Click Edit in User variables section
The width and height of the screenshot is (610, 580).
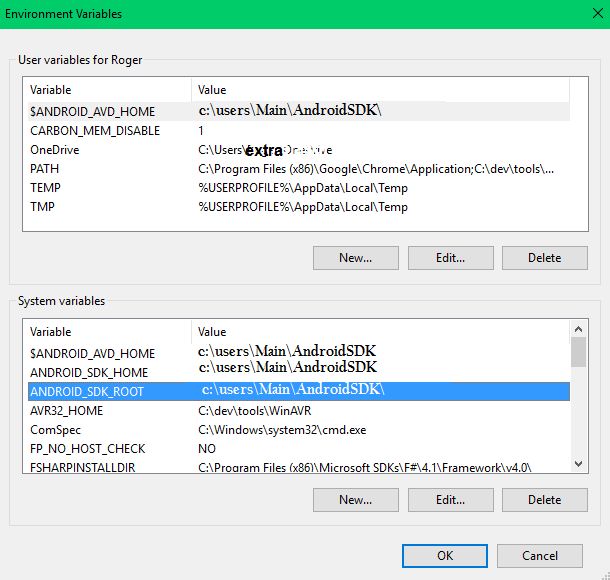[450, 258]
